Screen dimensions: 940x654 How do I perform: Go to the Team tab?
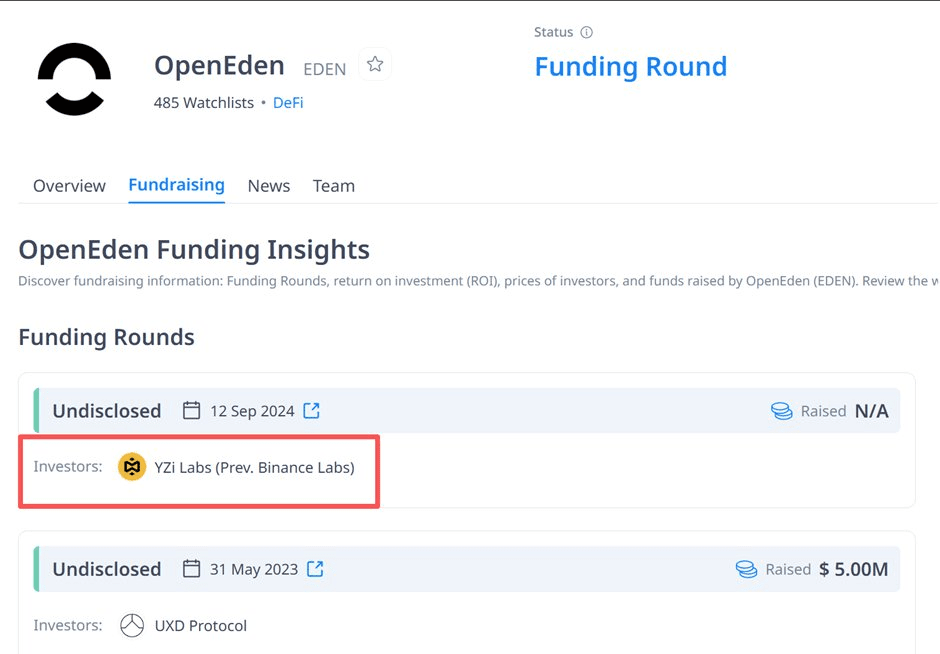click(x=333, y=186)
